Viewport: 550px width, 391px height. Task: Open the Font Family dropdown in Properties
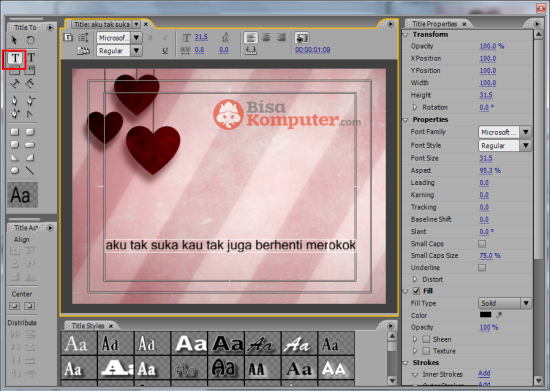point(525,132)
